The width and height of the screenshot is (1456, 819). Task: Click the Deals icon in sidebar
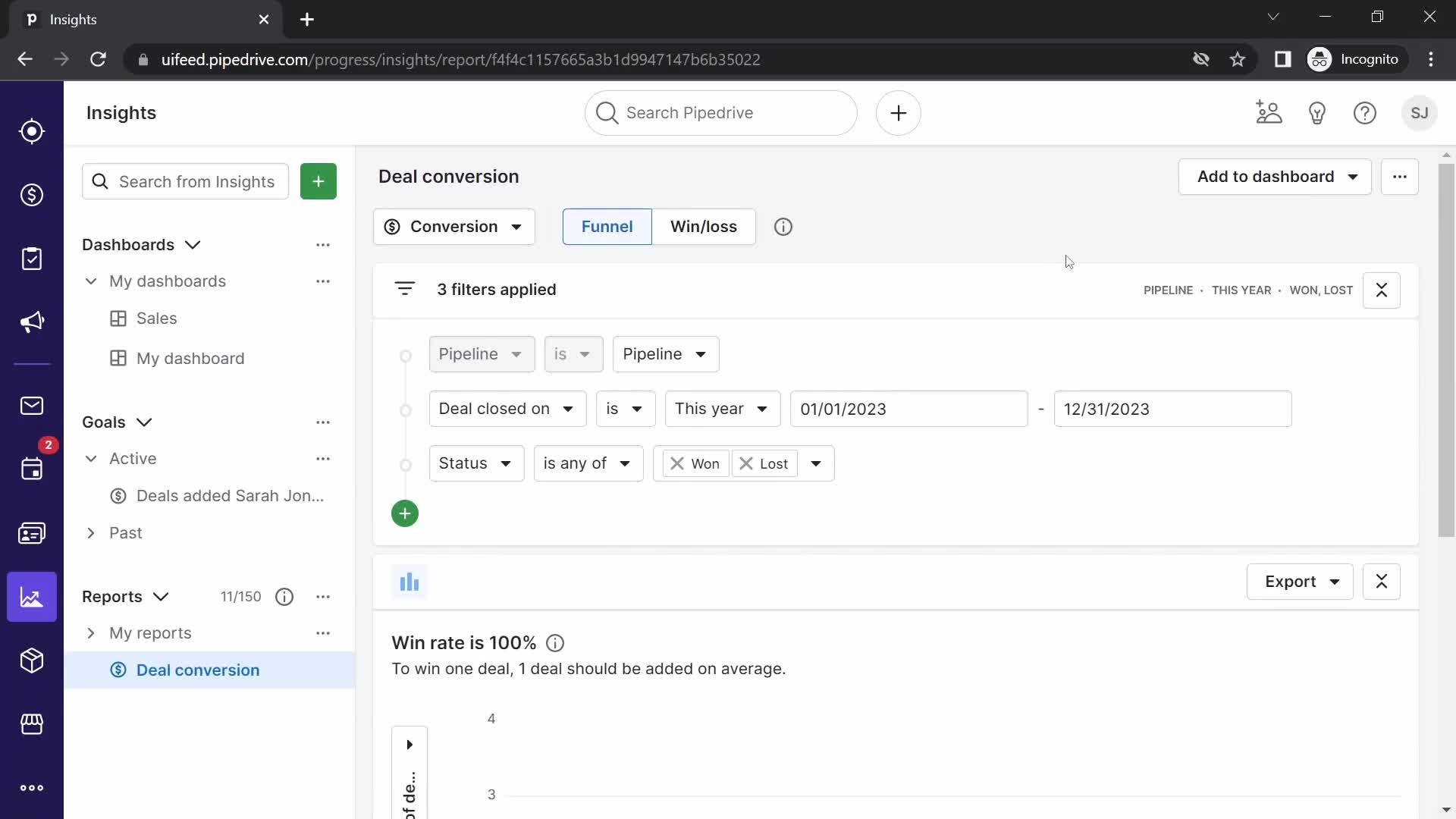click(x=32, y=195)
